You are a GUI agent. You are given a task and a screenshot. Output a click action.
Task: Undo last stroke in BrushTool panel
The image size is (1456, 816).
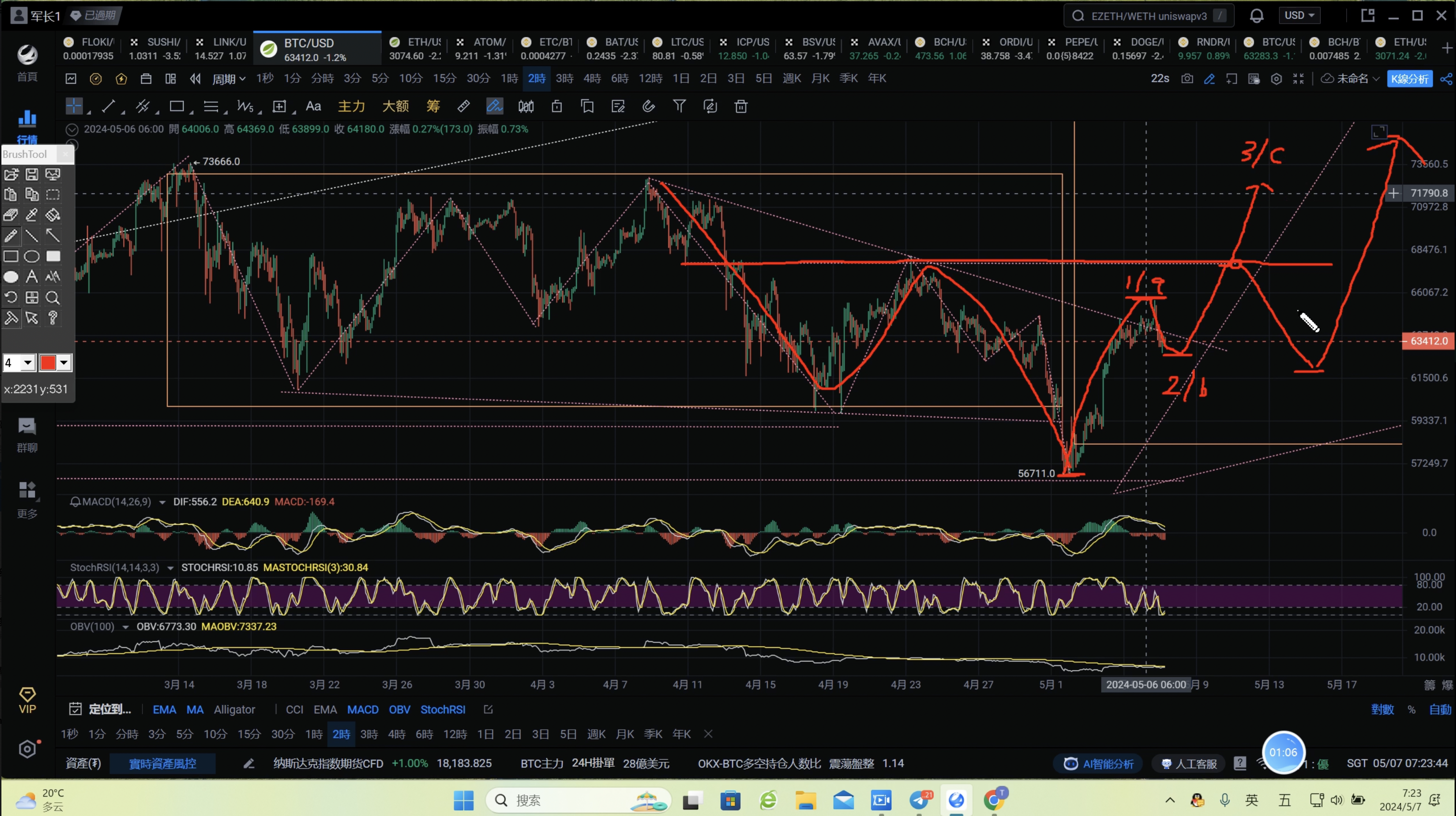click(x=11, y=297)
